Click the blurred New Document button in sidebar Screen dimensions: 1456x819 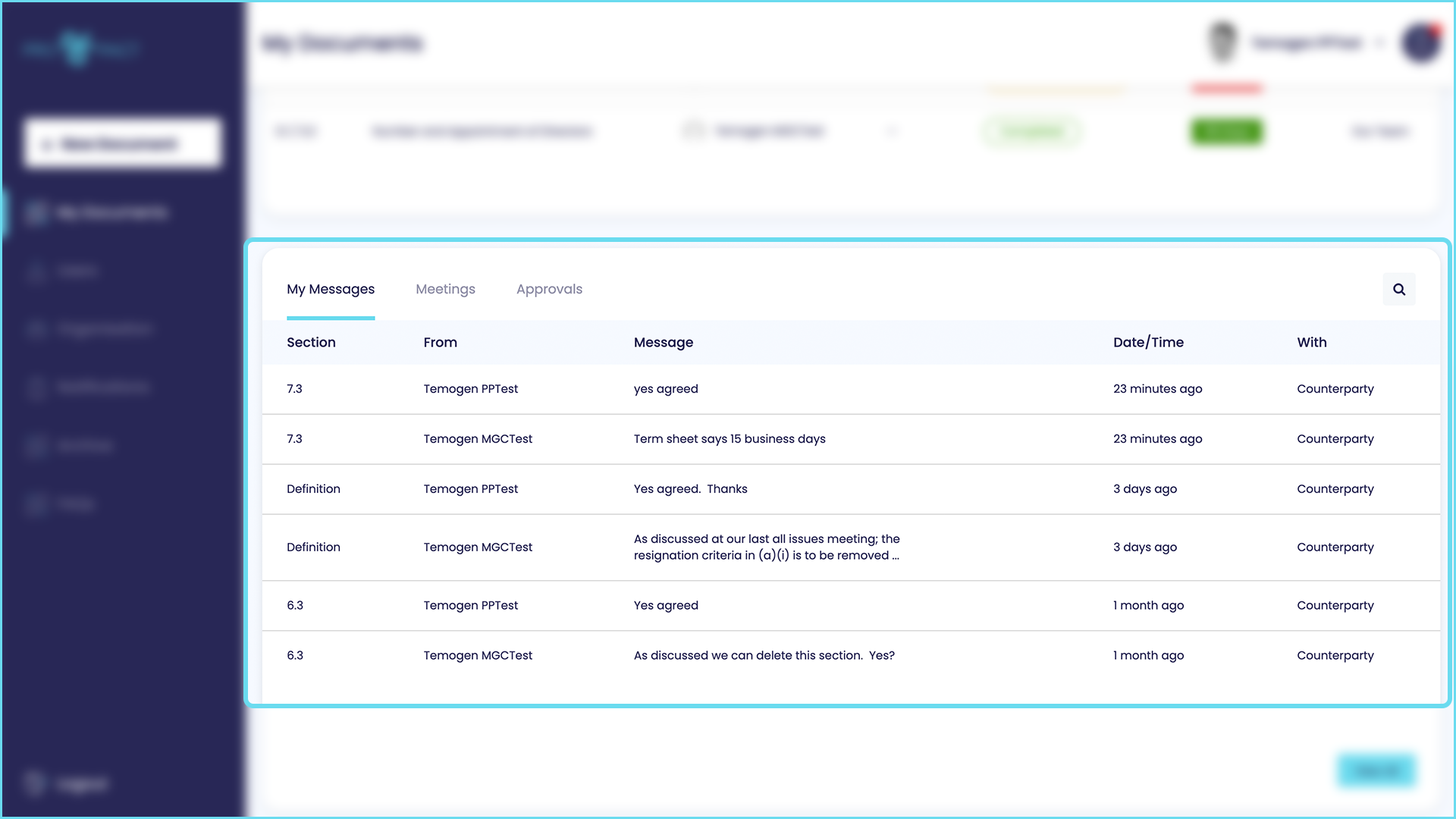123,143
